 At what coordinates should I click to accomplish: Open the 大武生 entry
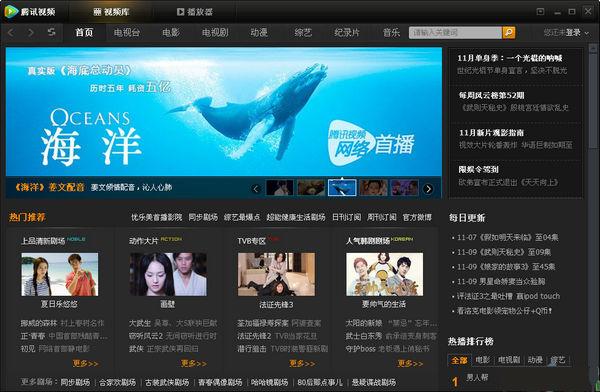point(140,323)
